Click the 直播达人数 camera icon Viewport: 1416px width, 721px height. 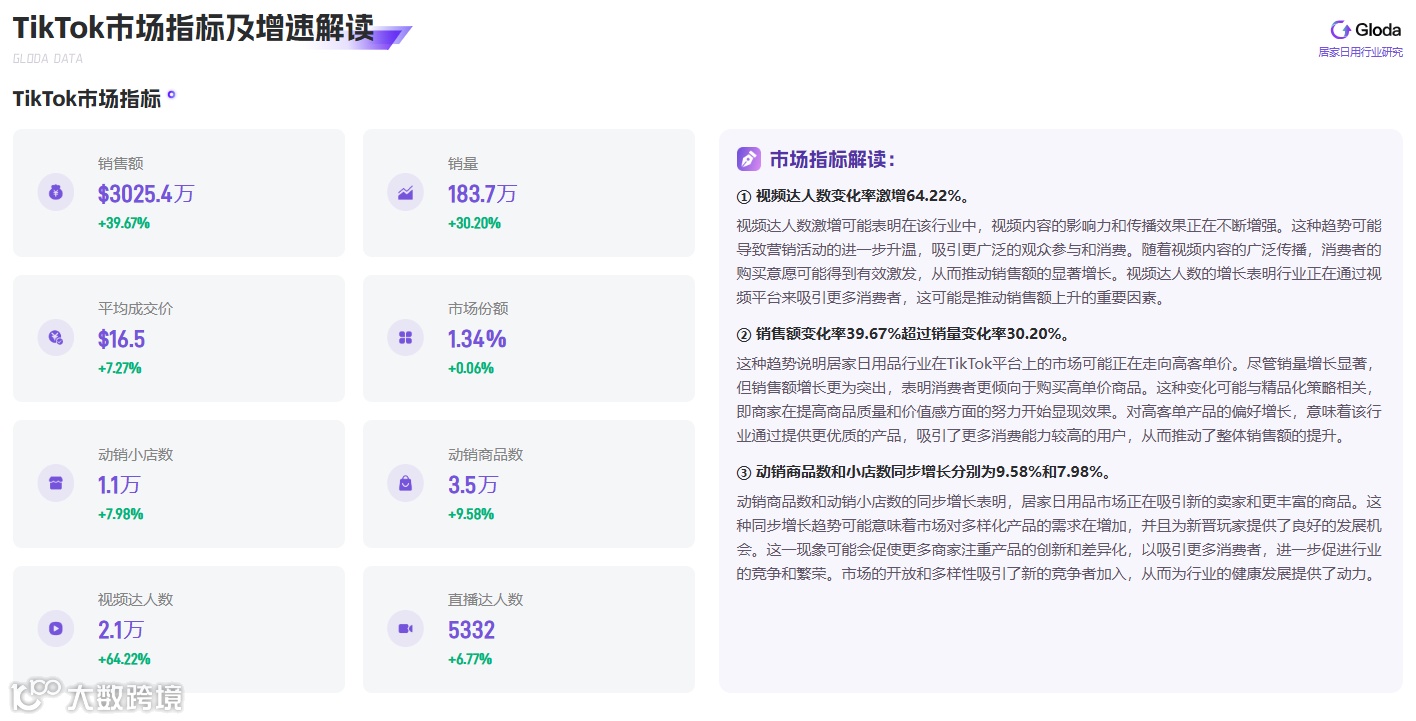(x=406, y=629)
